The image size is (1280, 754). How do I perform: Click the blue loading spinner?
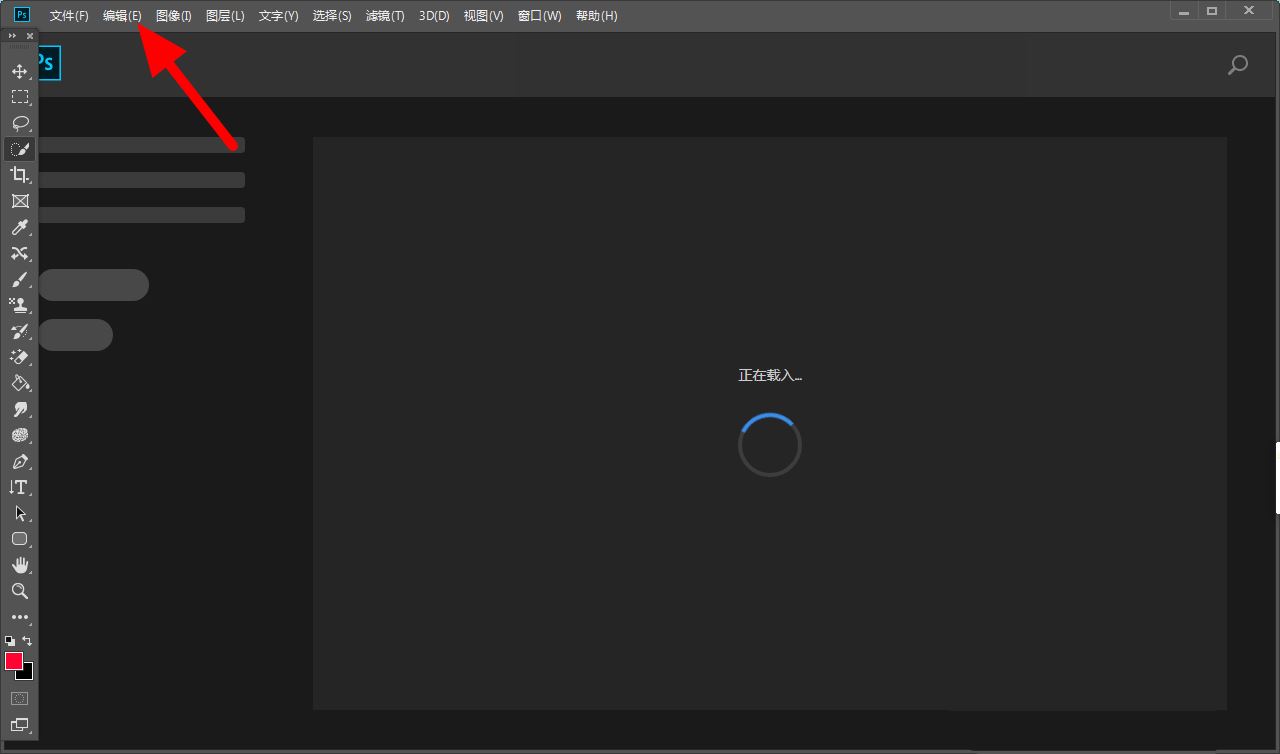tap(770, 445)
